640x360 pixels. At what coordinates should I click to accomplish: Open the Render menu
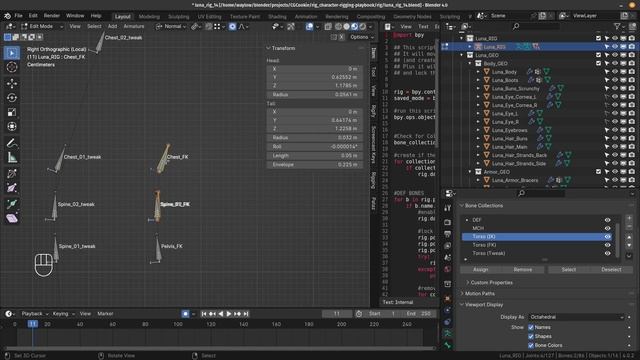point(52,16)
